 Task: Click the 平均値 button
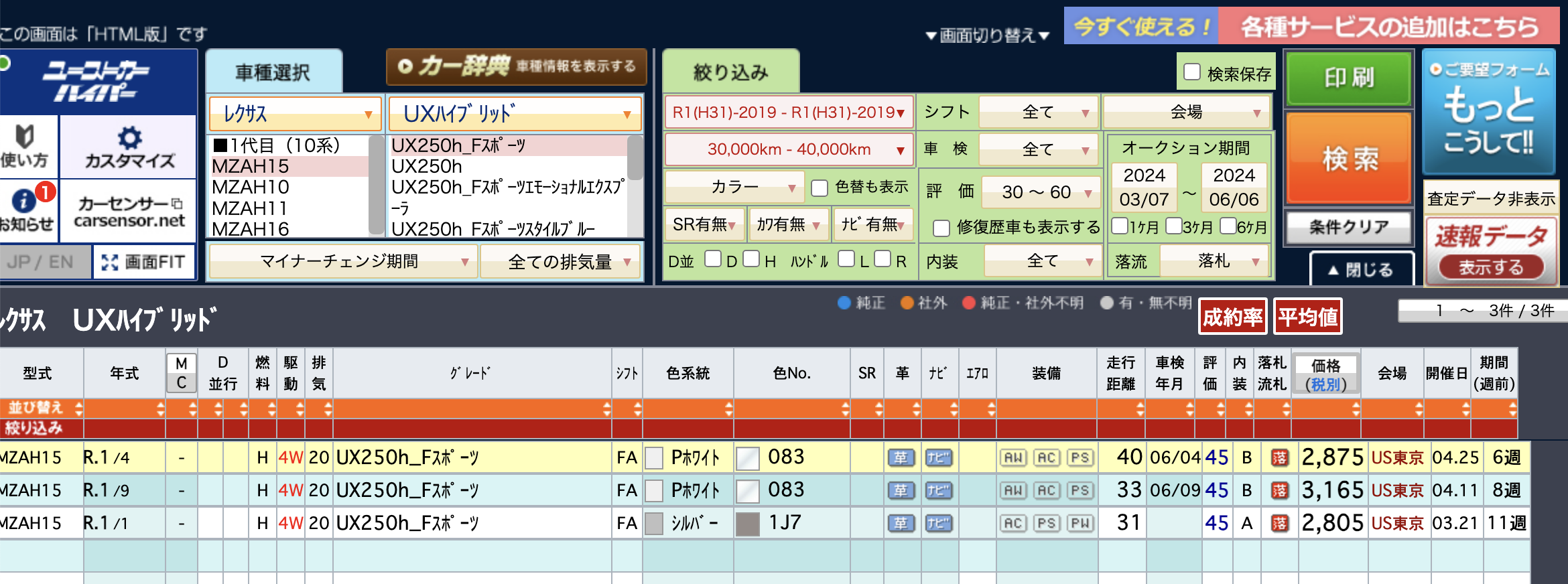click(x=1308, y=317)
